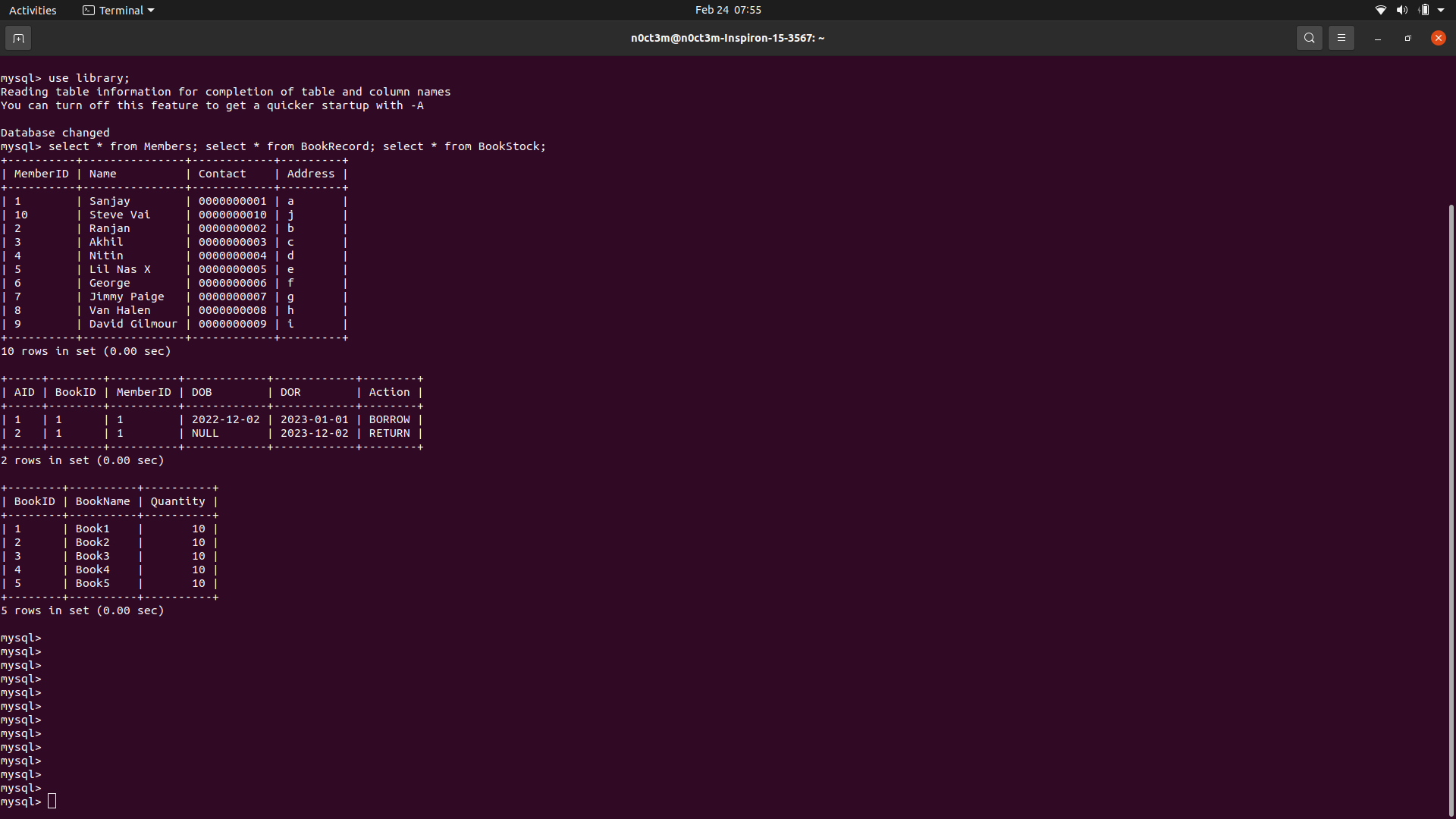The width and height of the screenshot is (1456, 819).
Task: Click contact 0000000010
Action: pos(233,215)
